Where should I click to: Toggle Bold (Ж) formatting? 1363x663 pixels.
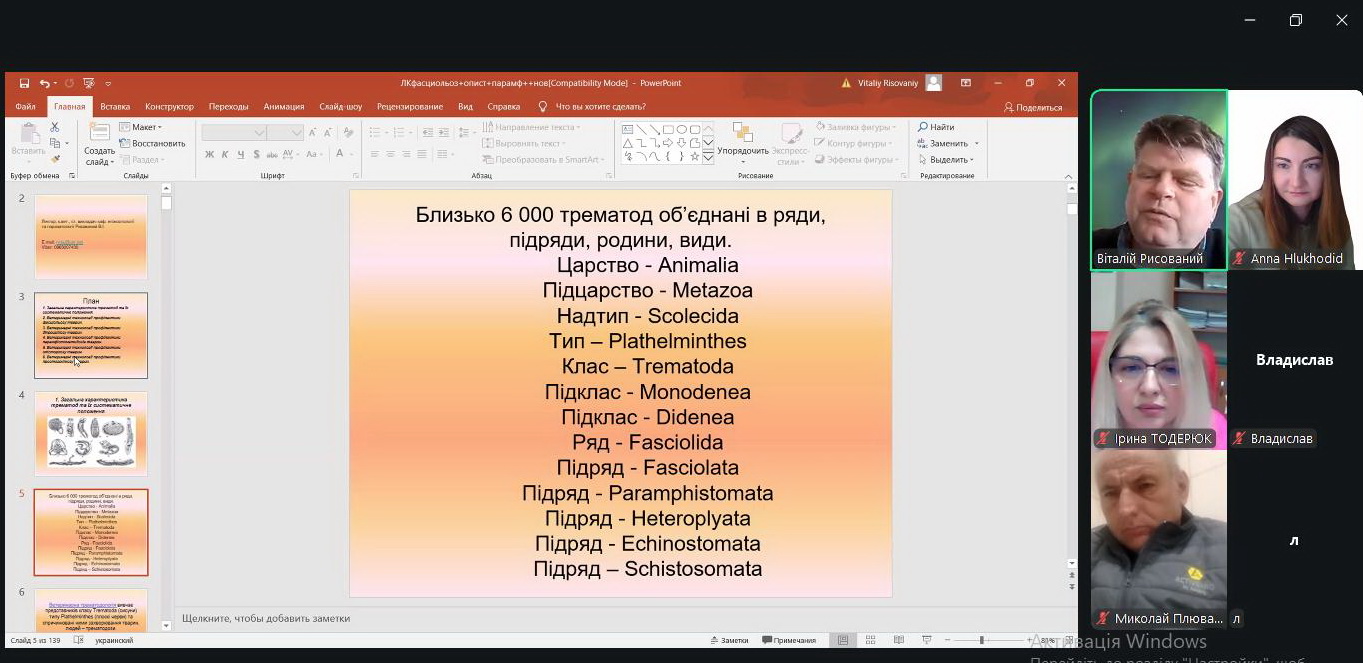click(210, 154)
